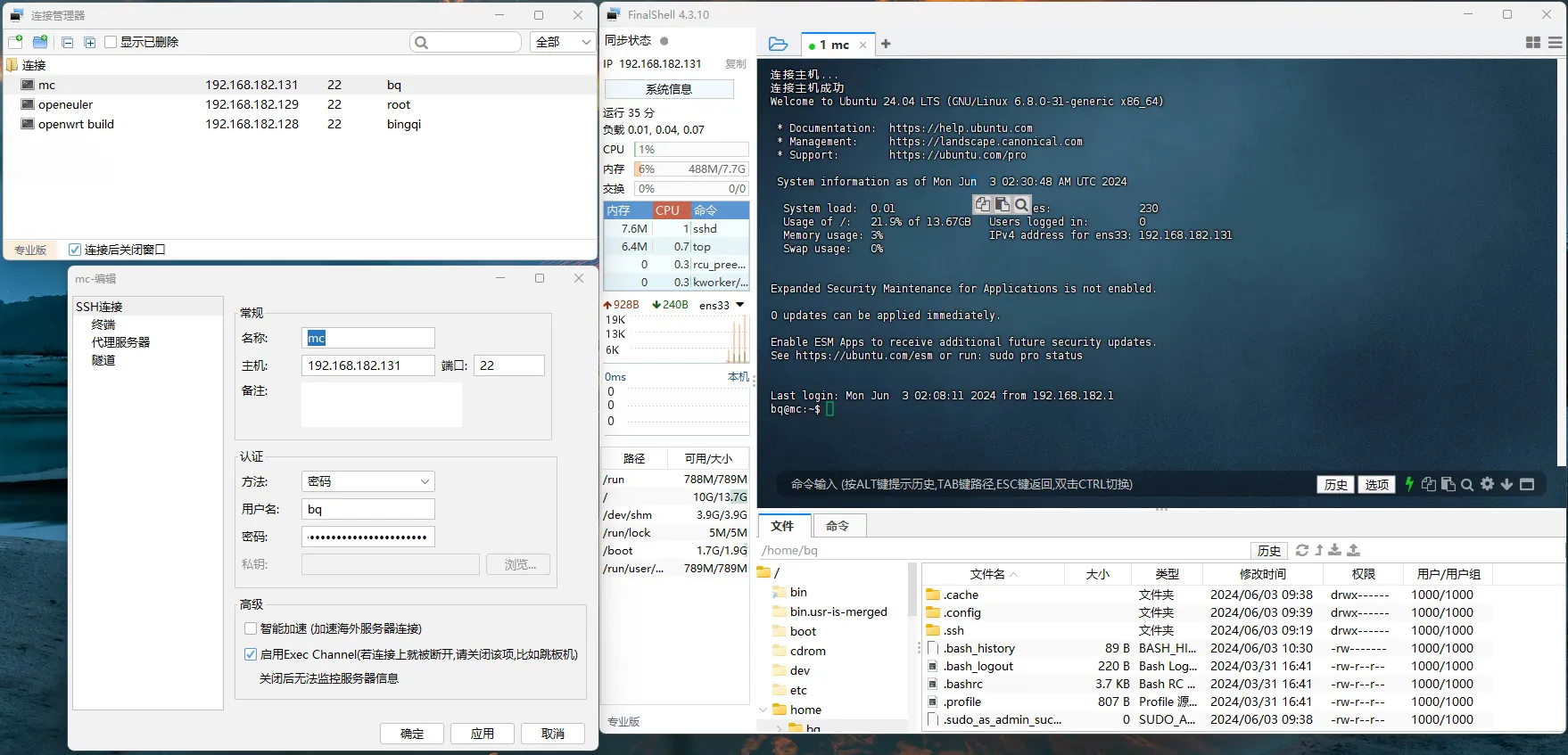
Task: Select 代理服务器 in the SSH settings tree
Action: pos(120,342)
